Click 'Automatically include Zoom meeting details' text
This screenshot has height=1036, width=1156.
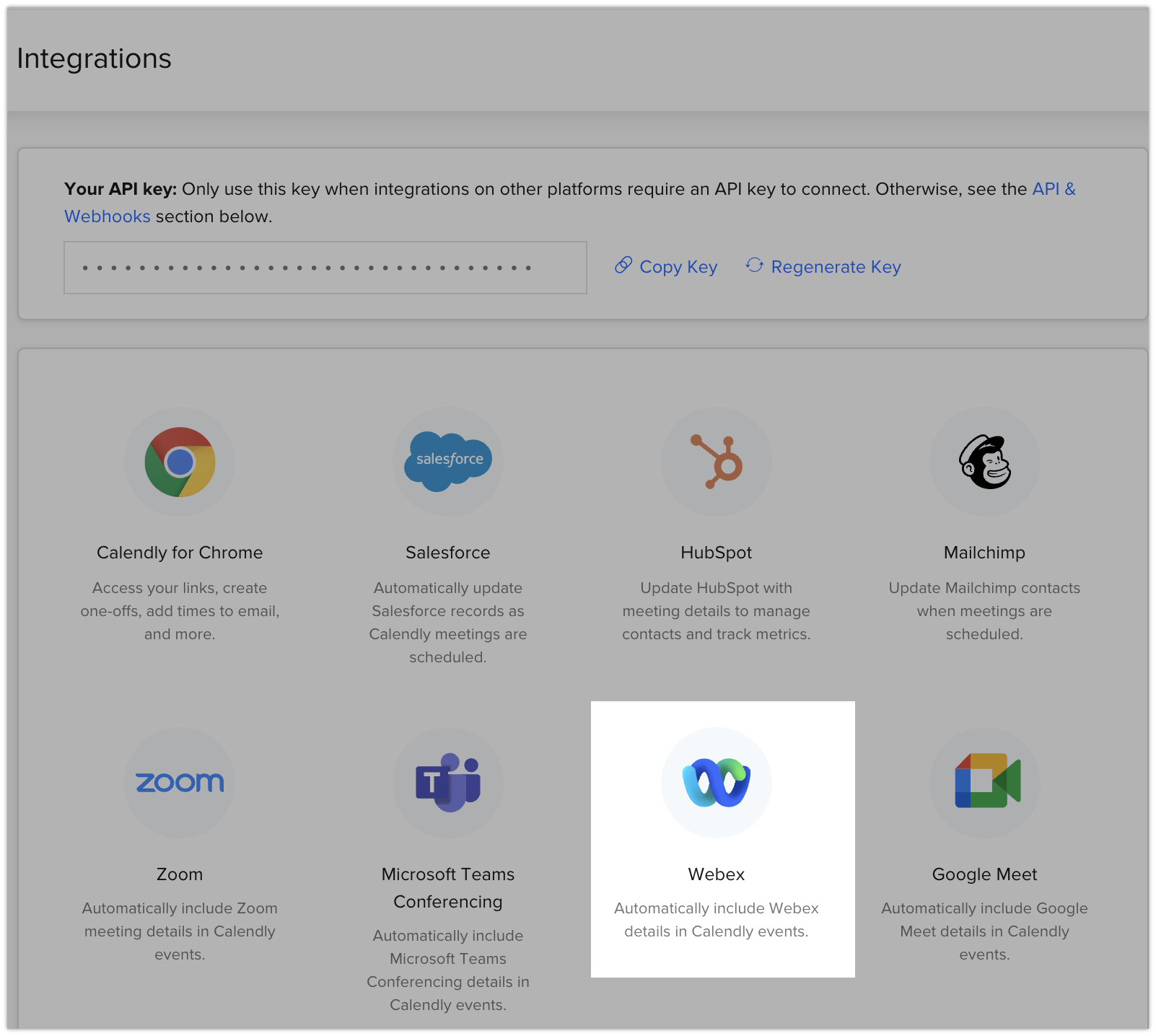tap(180, 931)
